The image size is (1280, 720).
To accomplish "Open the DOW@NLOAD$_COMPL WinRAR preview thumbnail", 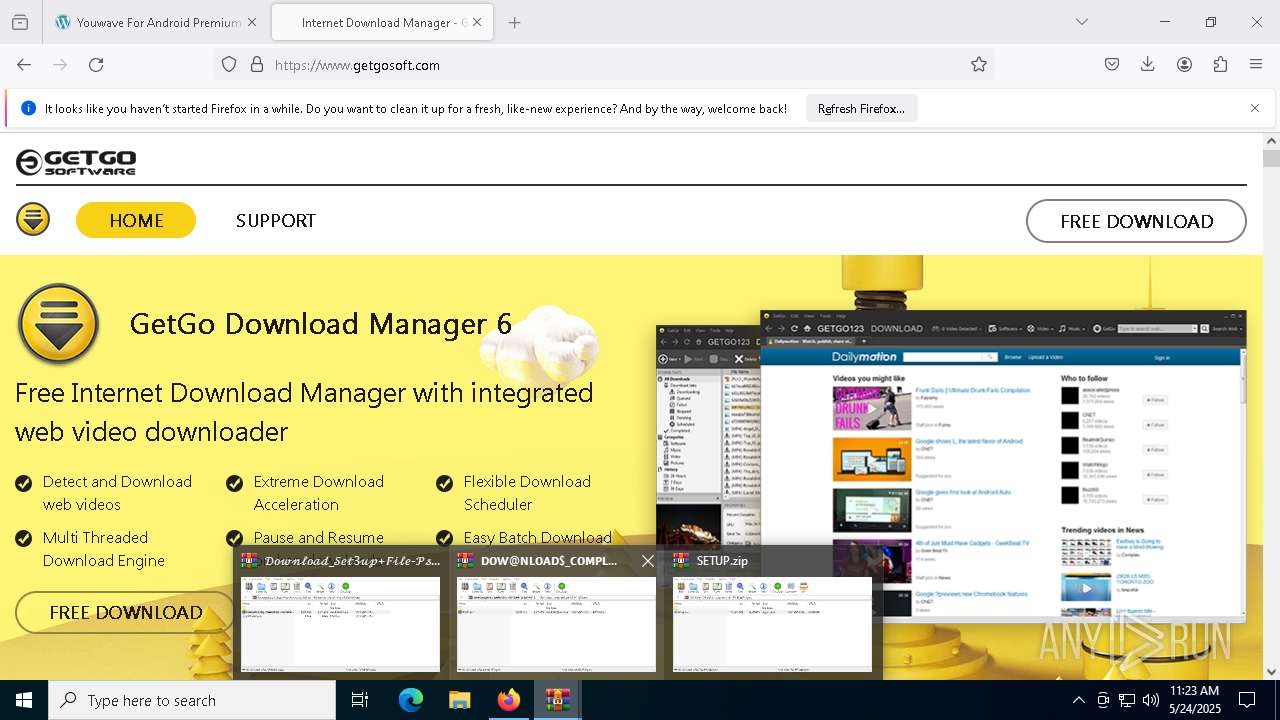I will (x=556, y=624).
